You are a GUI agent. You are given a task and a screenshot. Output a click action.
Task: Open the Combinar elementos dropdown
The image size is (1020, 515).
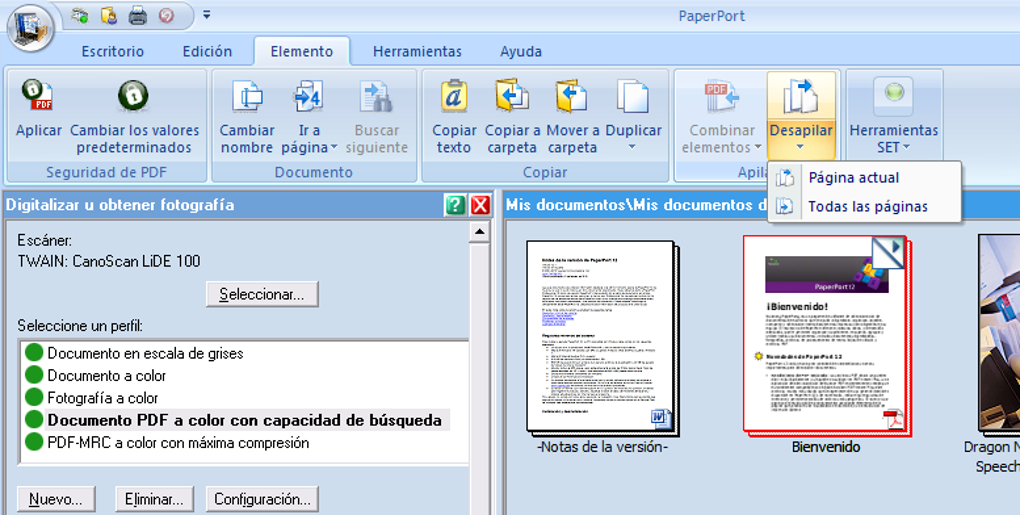(721, 116)
